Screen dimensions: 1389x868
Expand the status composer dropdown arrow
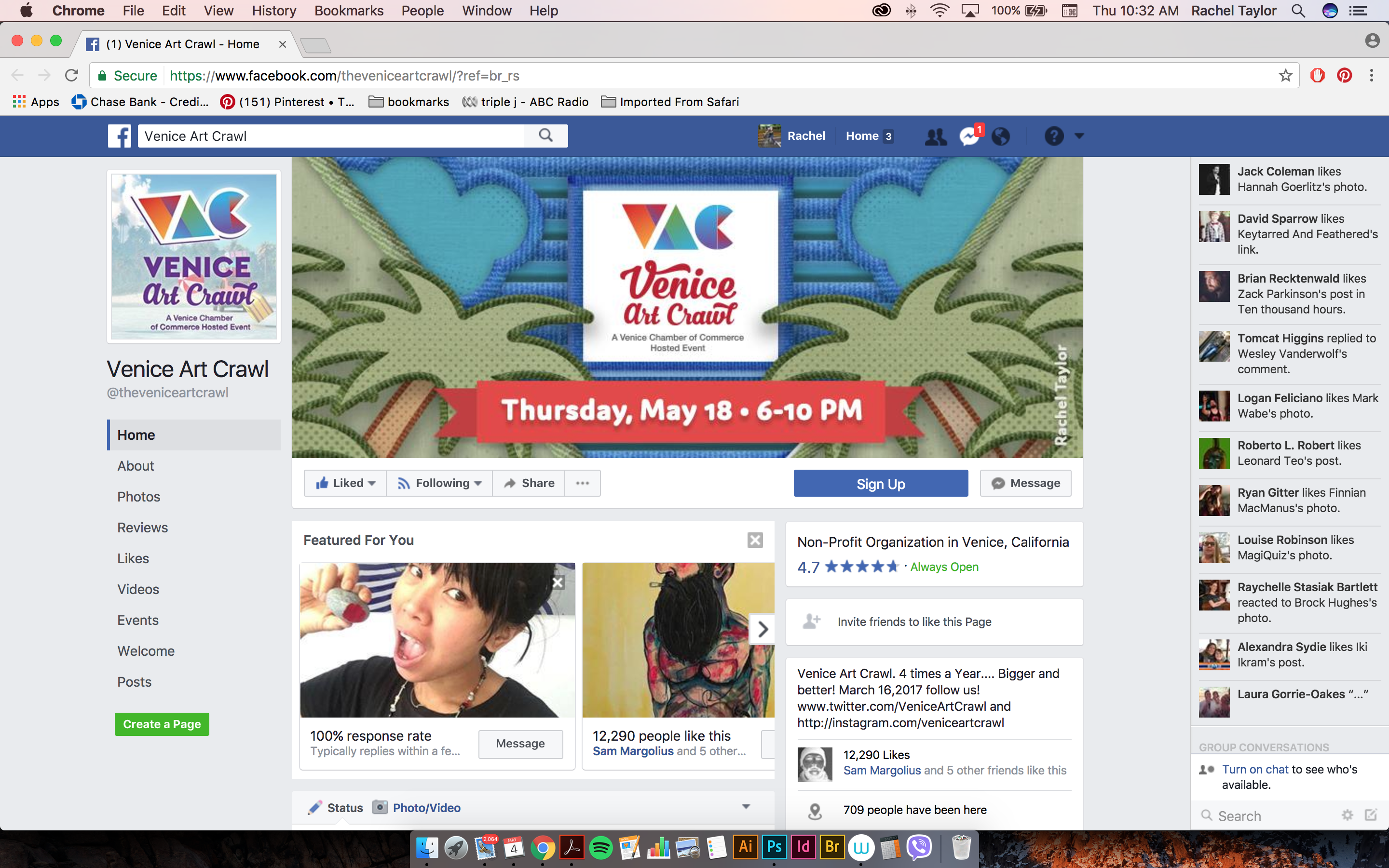[746, 807]
